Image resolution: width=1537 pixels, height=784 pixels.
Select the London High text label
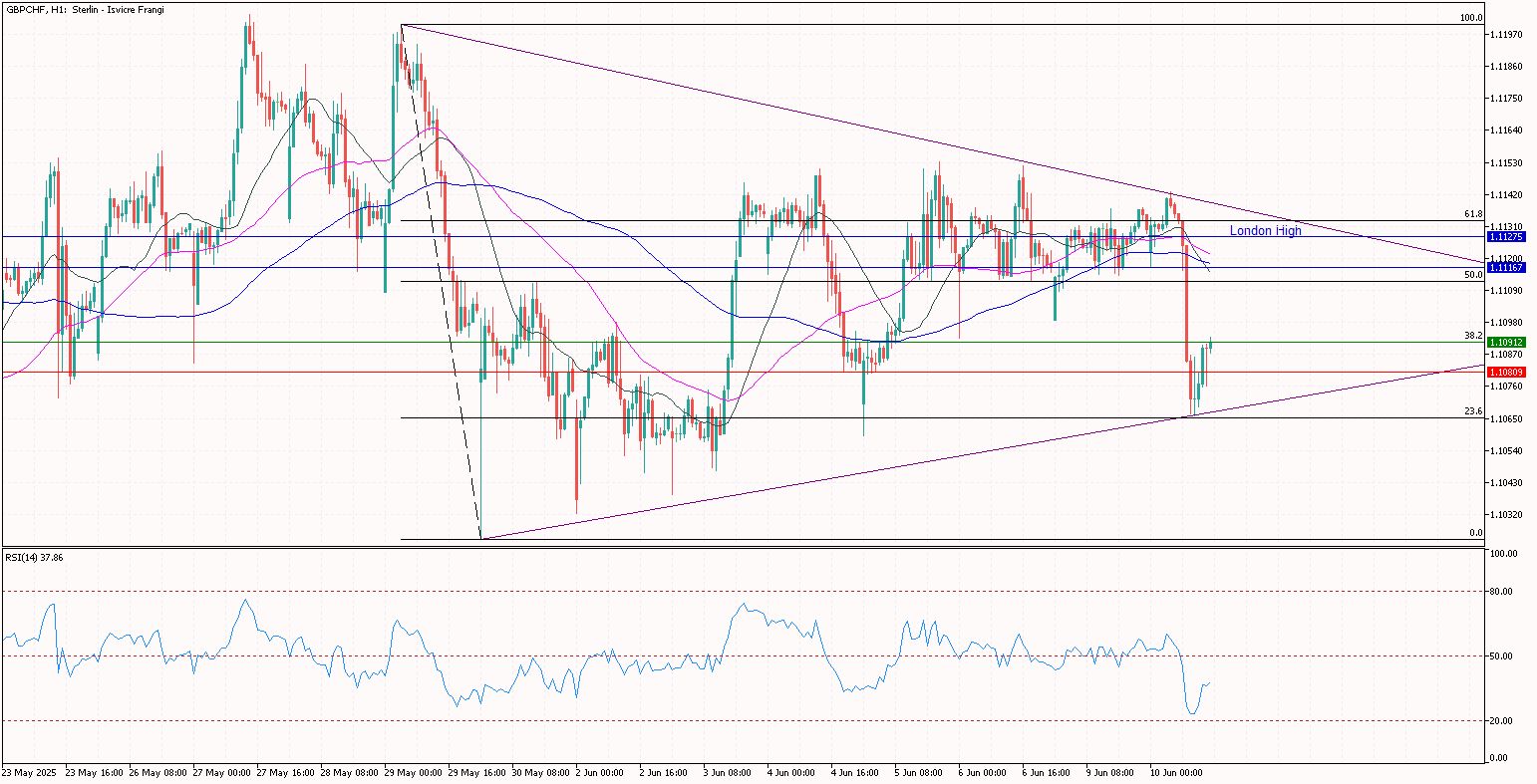[x=1265, y=231]
